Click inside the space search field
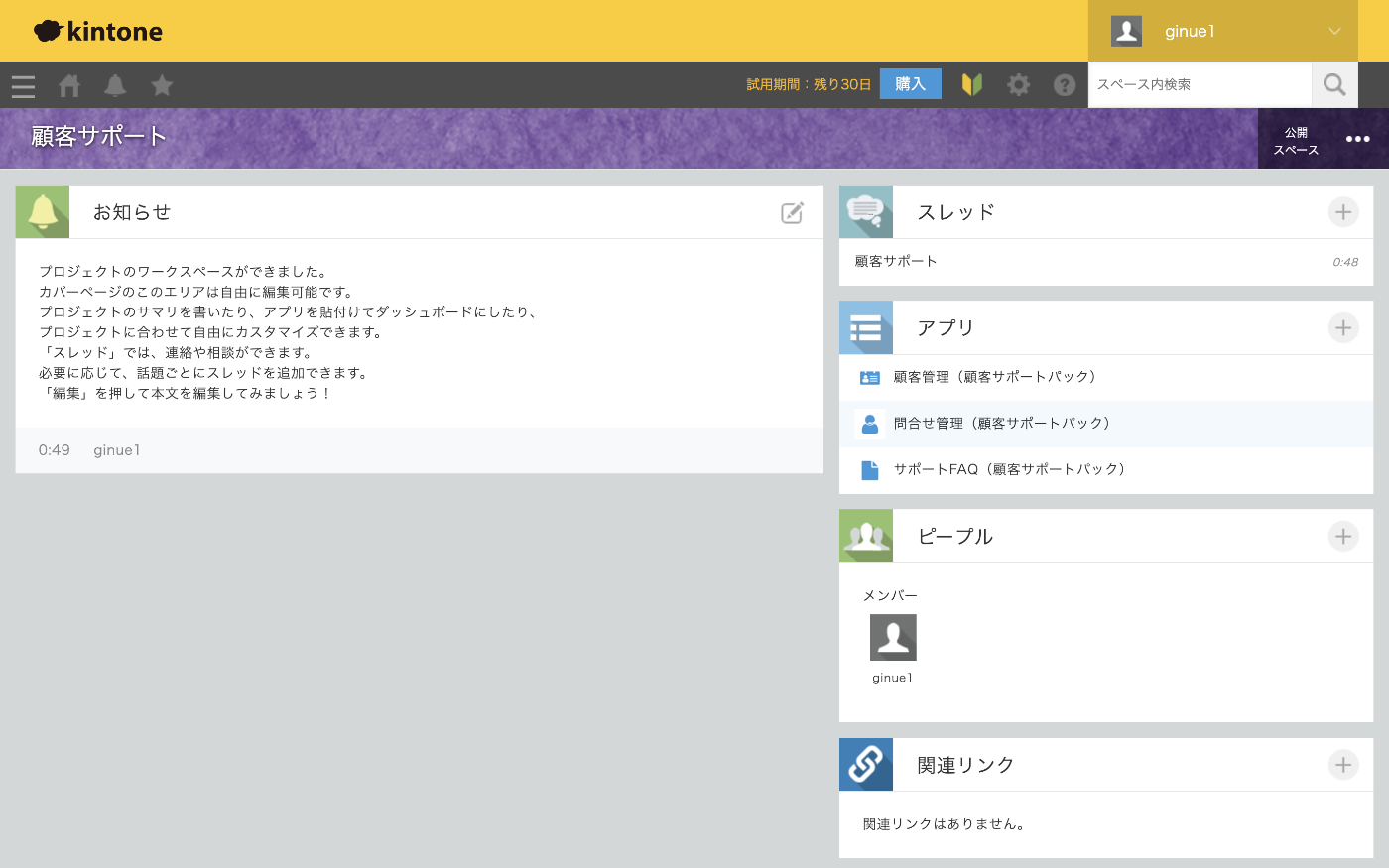 (x=1199, y=84)
